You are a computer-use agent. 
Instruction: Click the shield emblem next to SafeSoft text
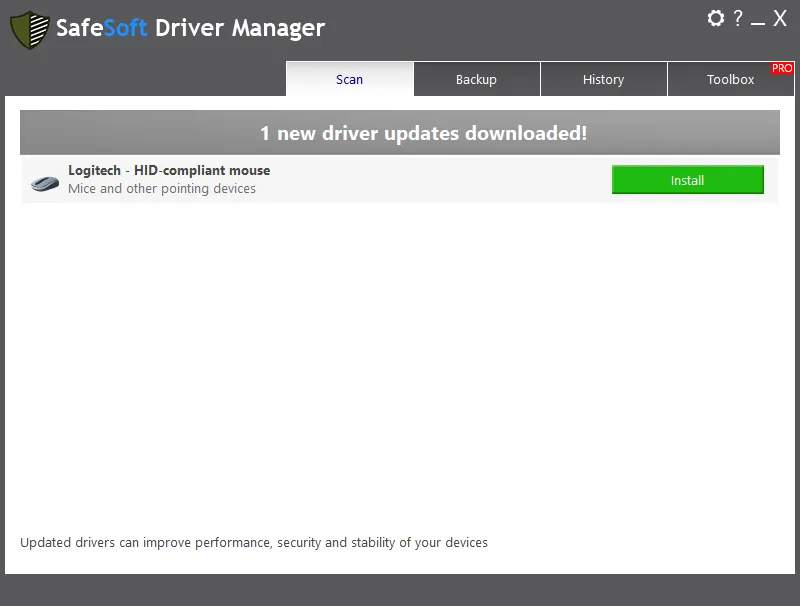click(31, 29)
